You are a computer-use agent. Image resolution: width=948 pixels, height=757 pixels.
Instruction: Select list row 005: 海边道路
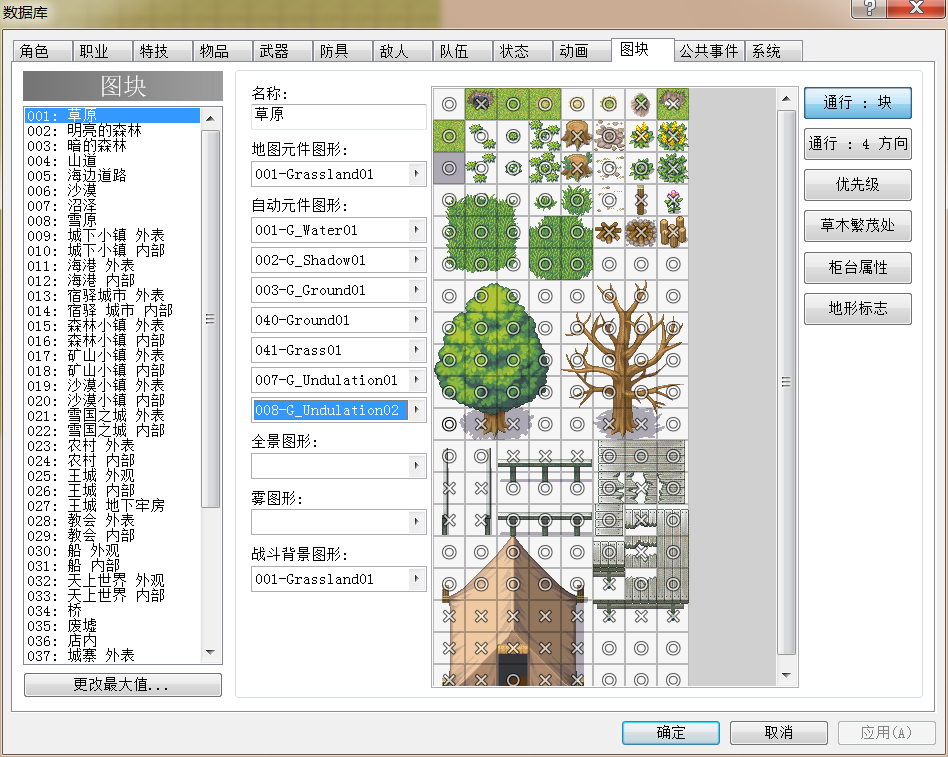point(112,175)
